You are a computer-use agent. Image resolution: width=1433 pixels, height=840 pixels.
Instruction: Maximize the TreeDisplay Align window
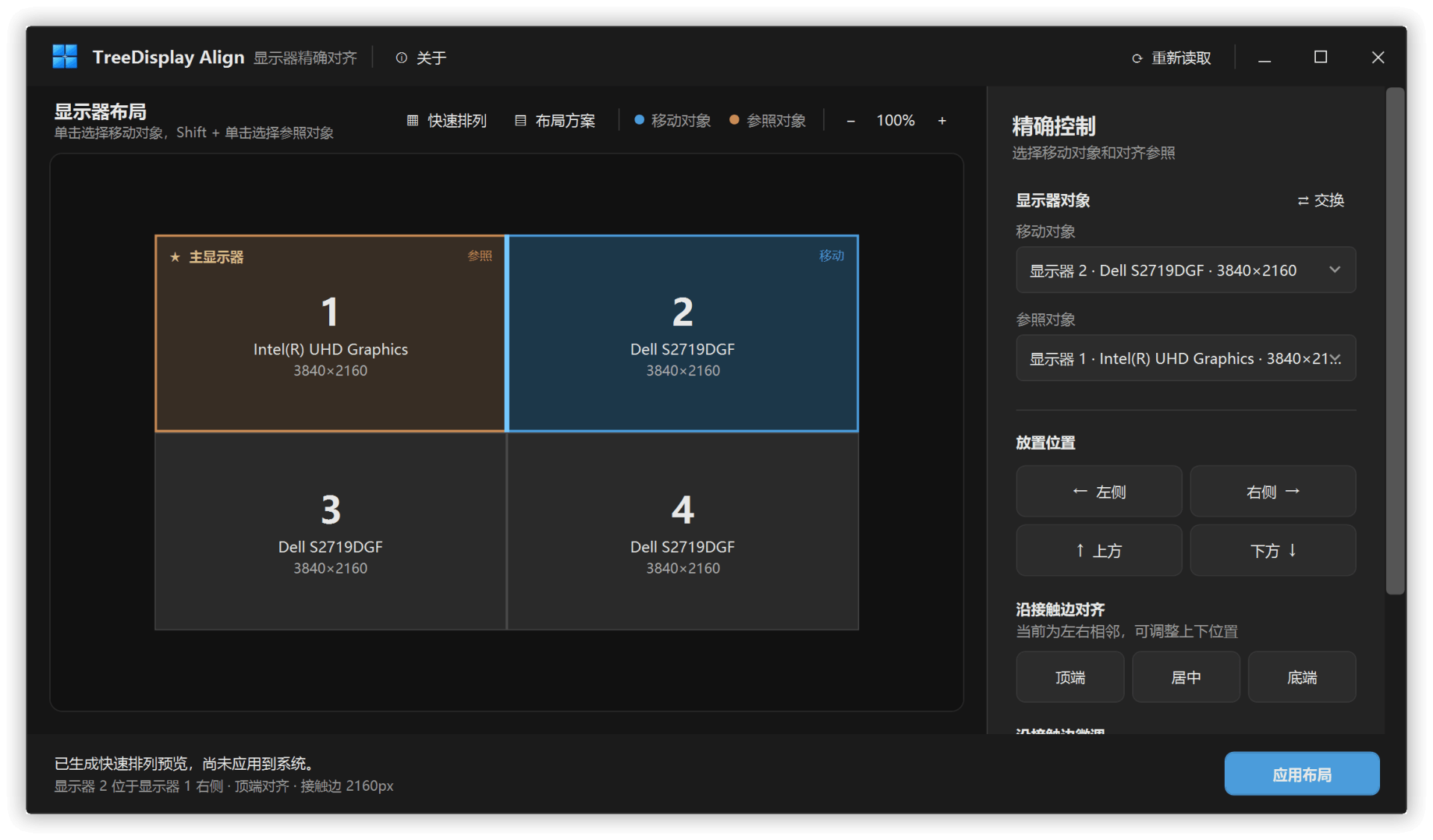1320,57
